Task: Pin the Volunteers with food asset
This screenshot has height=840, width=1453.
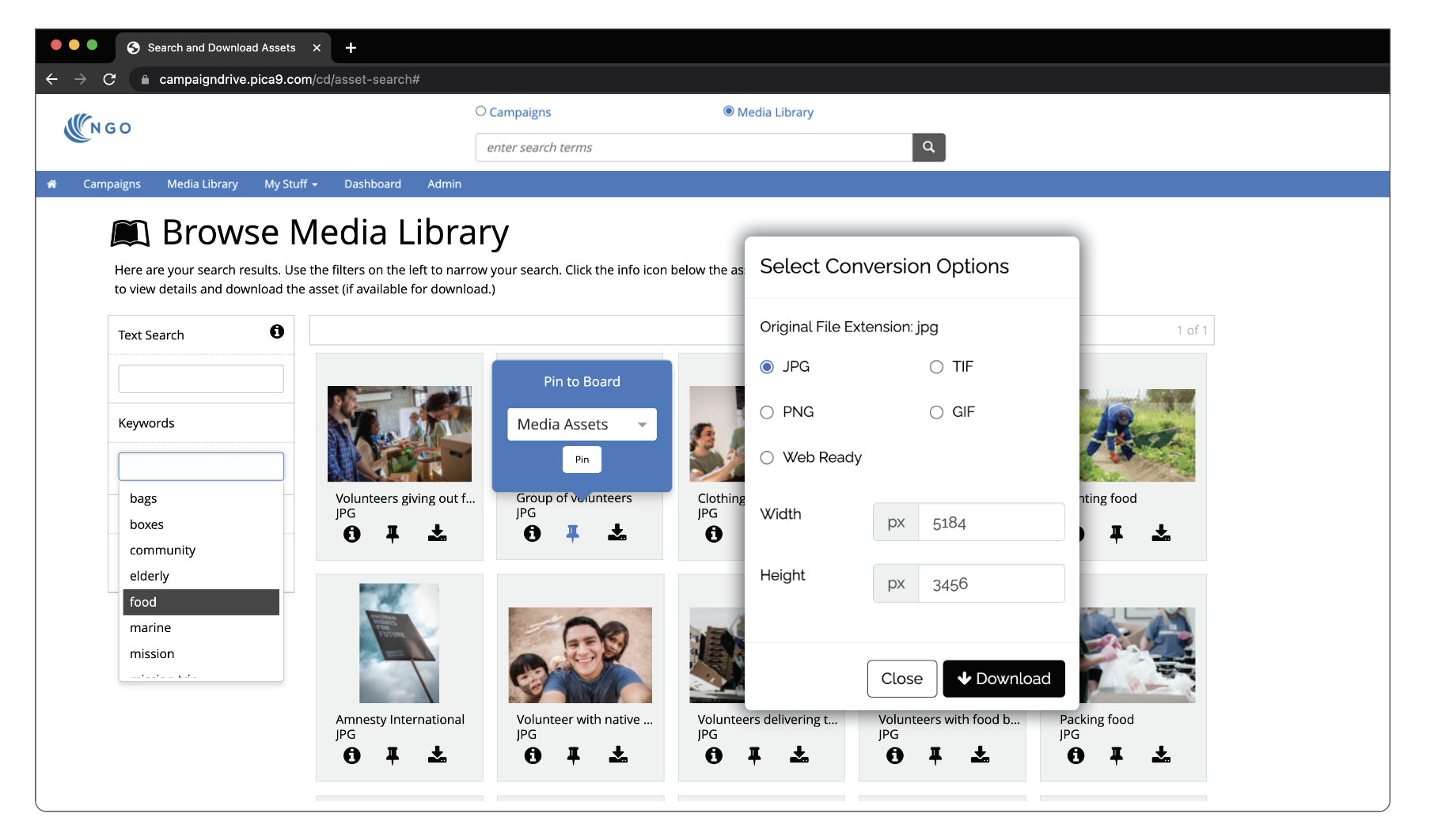Action: [x=935, y=755]
